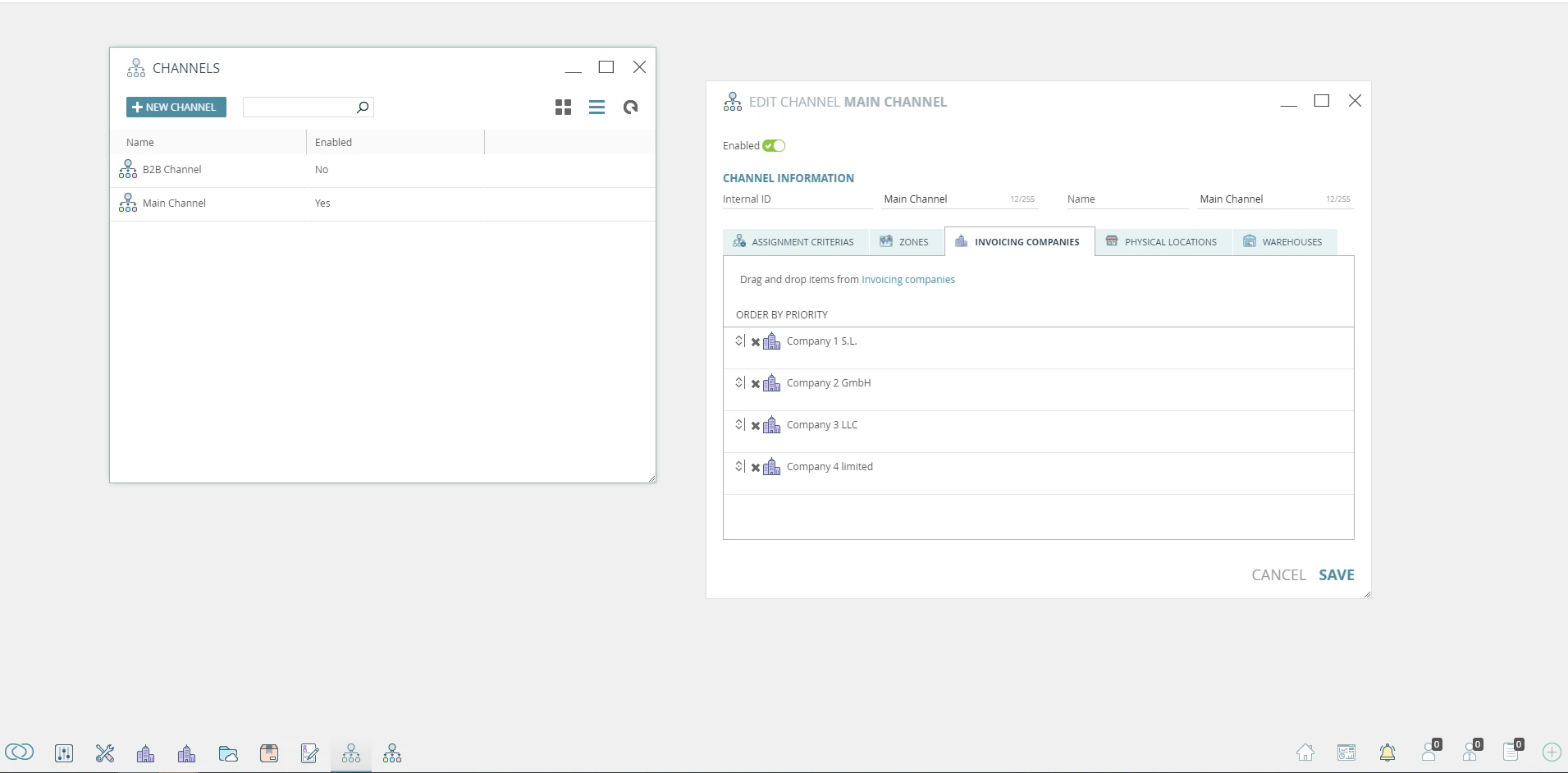Select the wrench tools icon in bottom toolbar
This screenshot has height=773, width=1568.
(x=105, y=752)
